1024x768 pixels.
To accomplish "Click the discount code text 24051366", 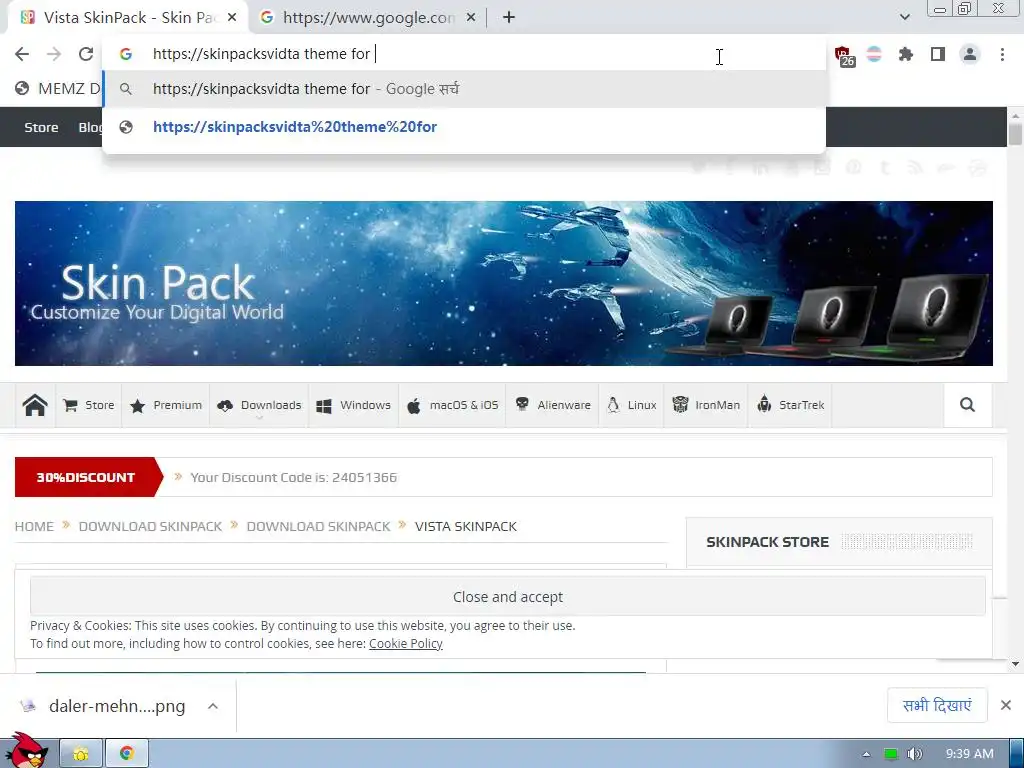I will pyautogui.click(x=364, y=477).
